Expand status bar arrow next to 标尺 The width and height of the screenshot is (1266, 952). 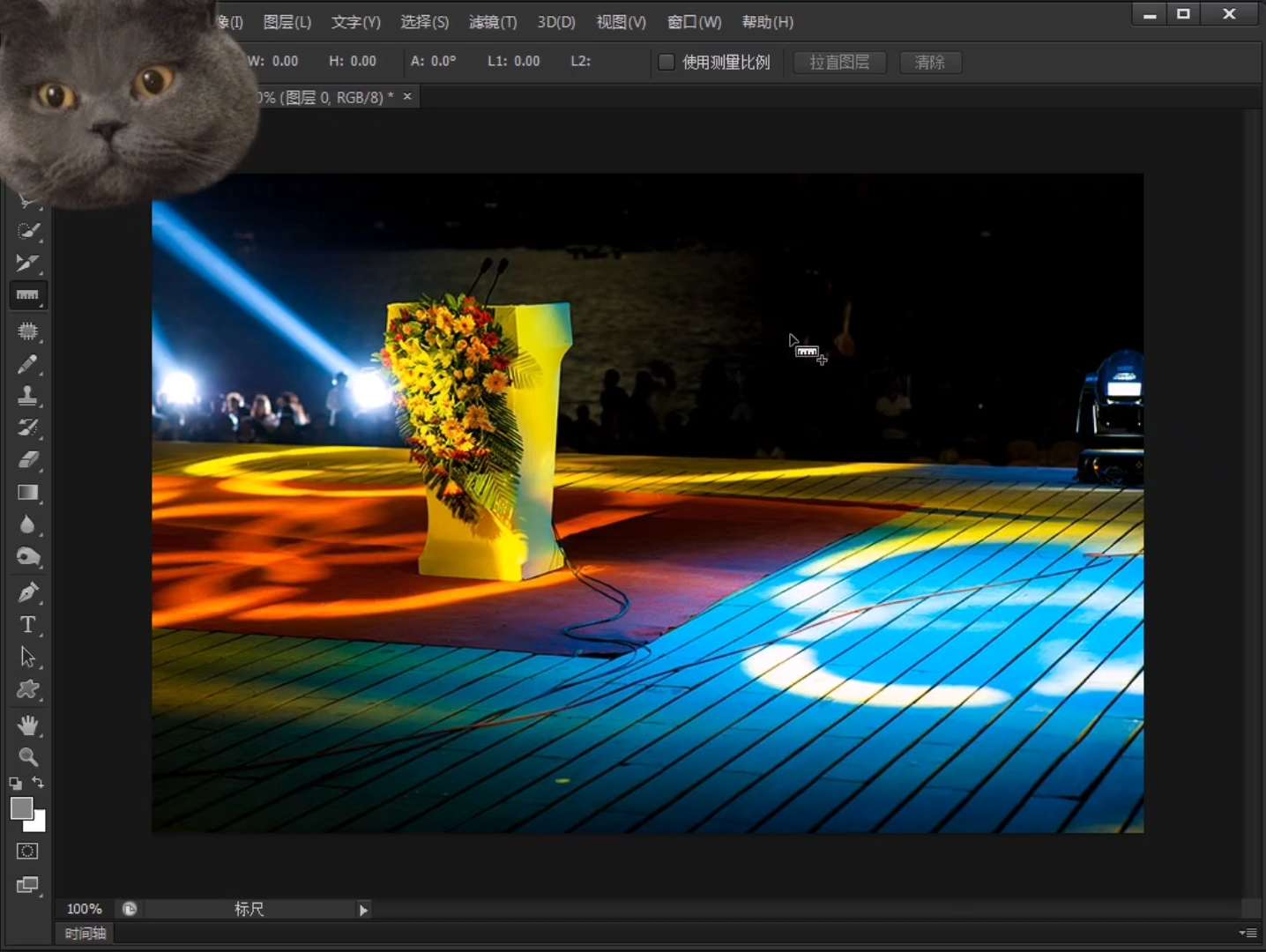363,910
